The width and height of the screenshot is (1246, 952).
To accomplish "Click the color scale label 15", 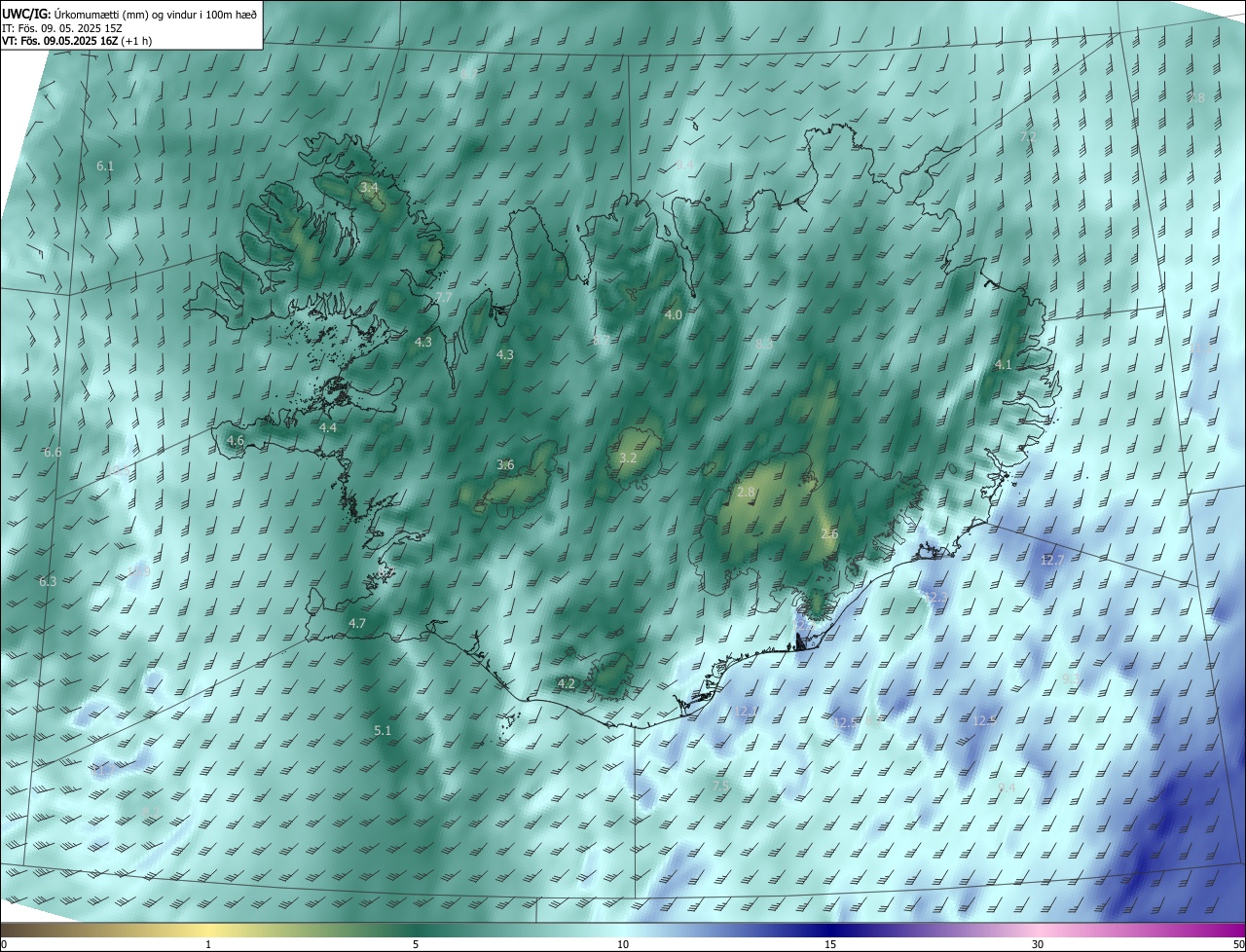I will pyautogui.click(x=830, y=944).
